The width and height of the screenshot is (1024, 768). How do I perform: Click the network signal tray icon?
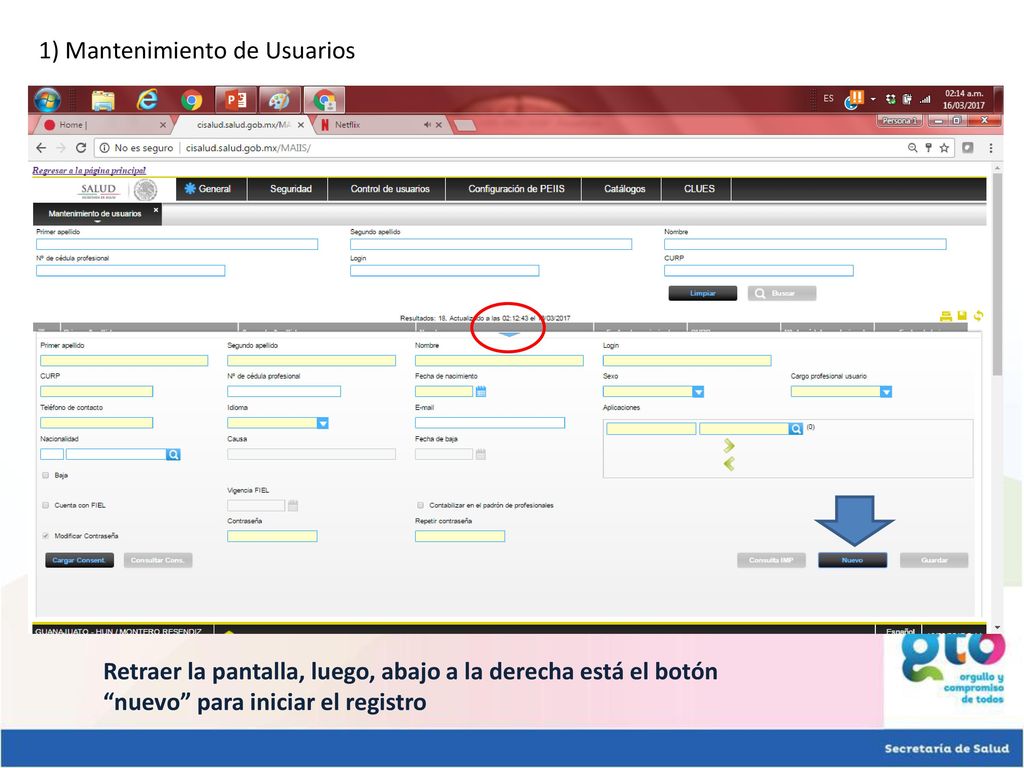tap(925, 99)
